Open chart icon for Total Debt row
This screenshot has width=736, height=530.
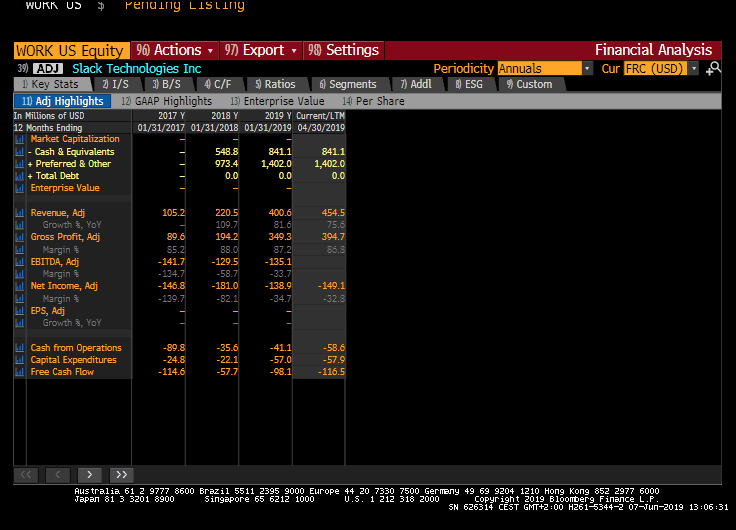[20, 176]
